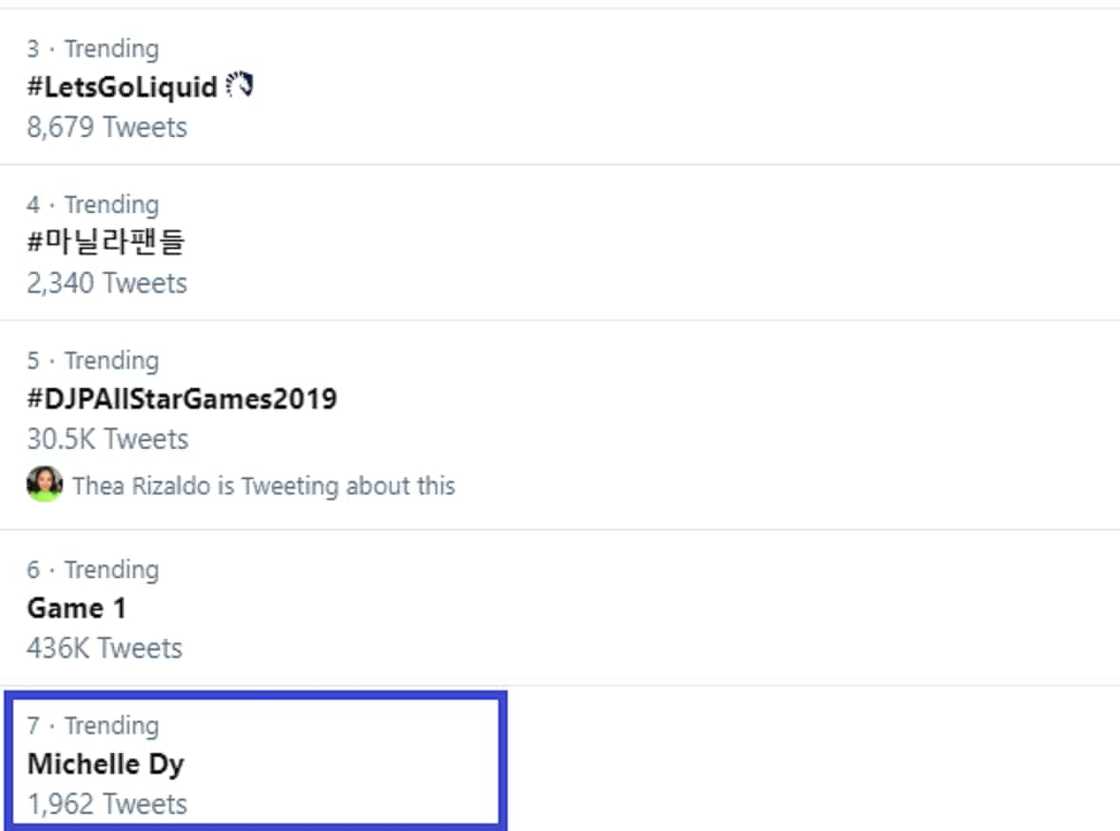Click the "6 · Trending" rank label
This screenshot has height=831, width=1120.
93,569
